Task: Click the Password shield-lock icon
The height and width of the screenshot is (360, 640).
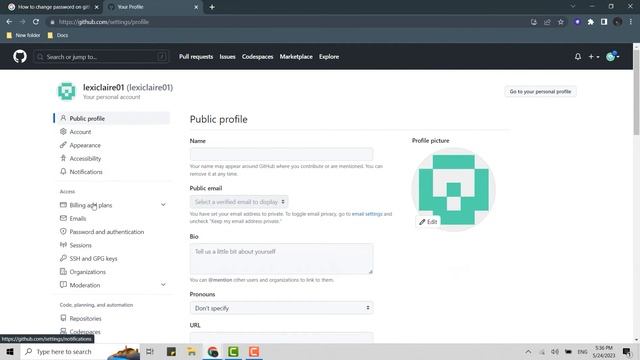Action: click(x=63, y=231)
